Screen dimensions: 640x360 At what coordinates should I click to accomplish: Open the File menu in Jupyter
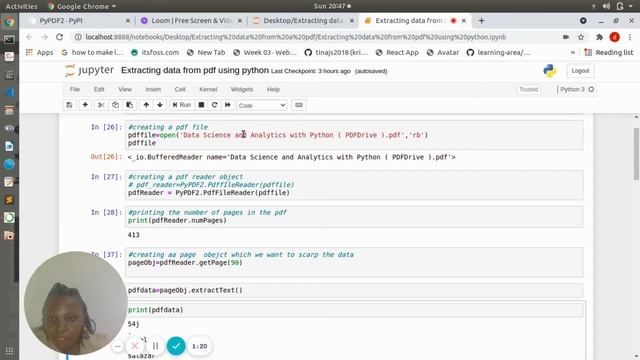(x=75, y=89)
